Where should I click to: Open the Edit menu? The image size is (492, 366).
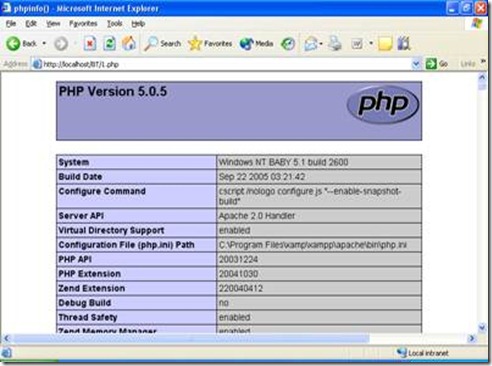click(31, 24)
